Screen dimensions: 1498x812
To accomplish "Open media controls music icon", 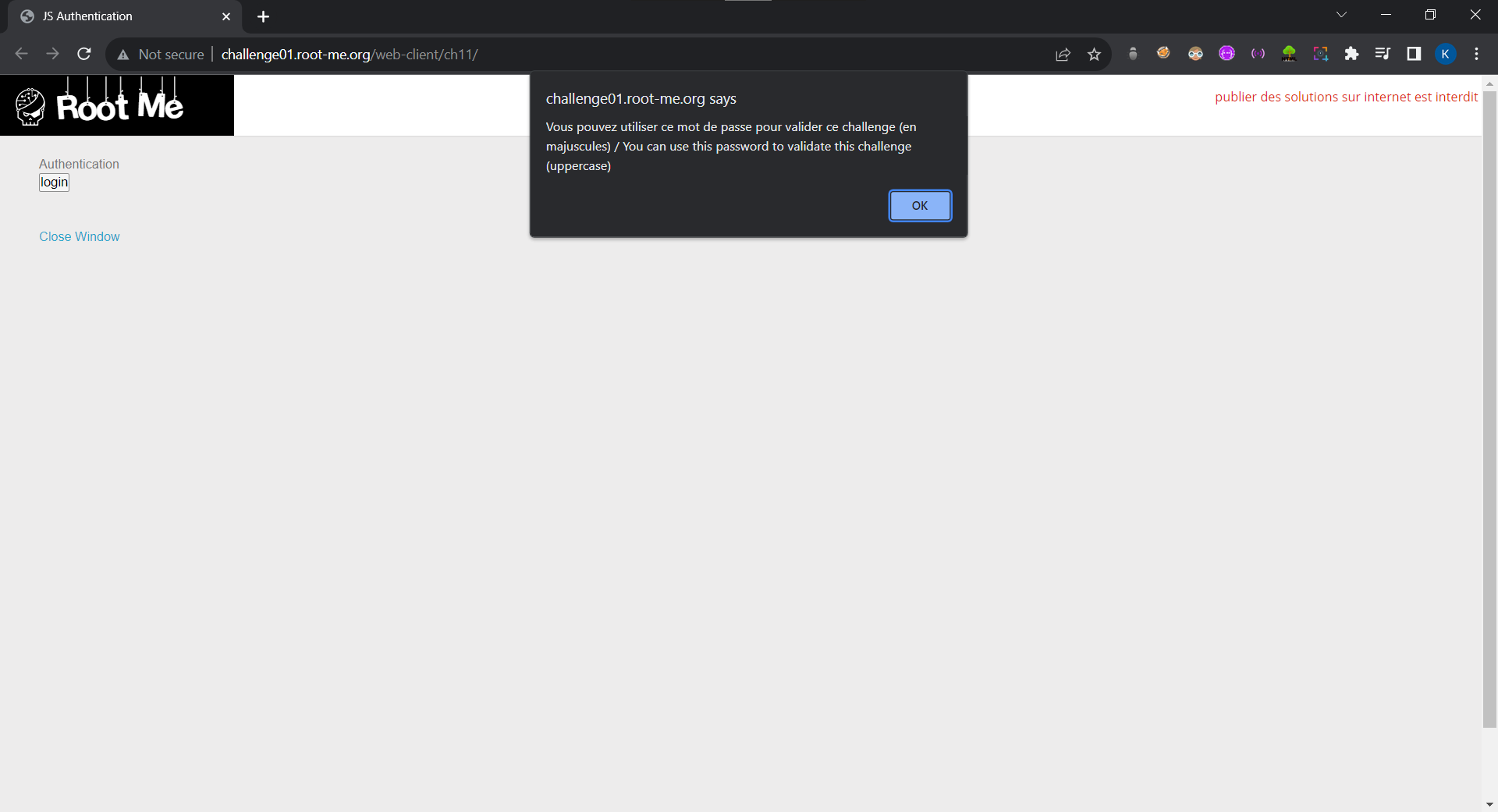I will [x=1383, y=54].
